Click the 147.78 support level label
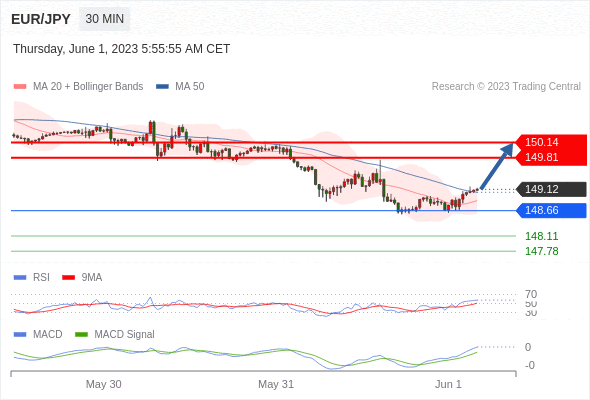The height and width of the screenshot is (400, 590). click(x=541, y=251)
